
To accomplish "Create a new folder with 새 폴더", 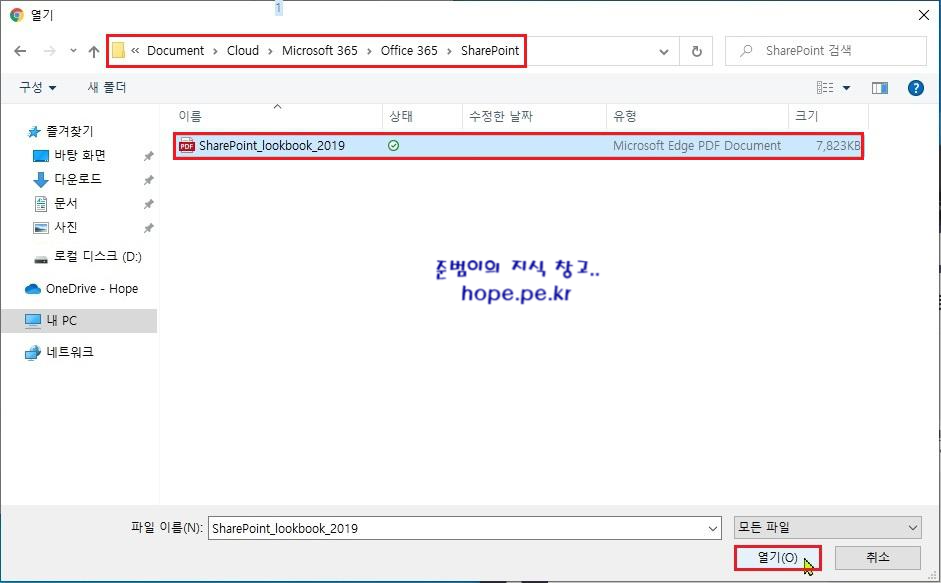I will pos(107,88).
